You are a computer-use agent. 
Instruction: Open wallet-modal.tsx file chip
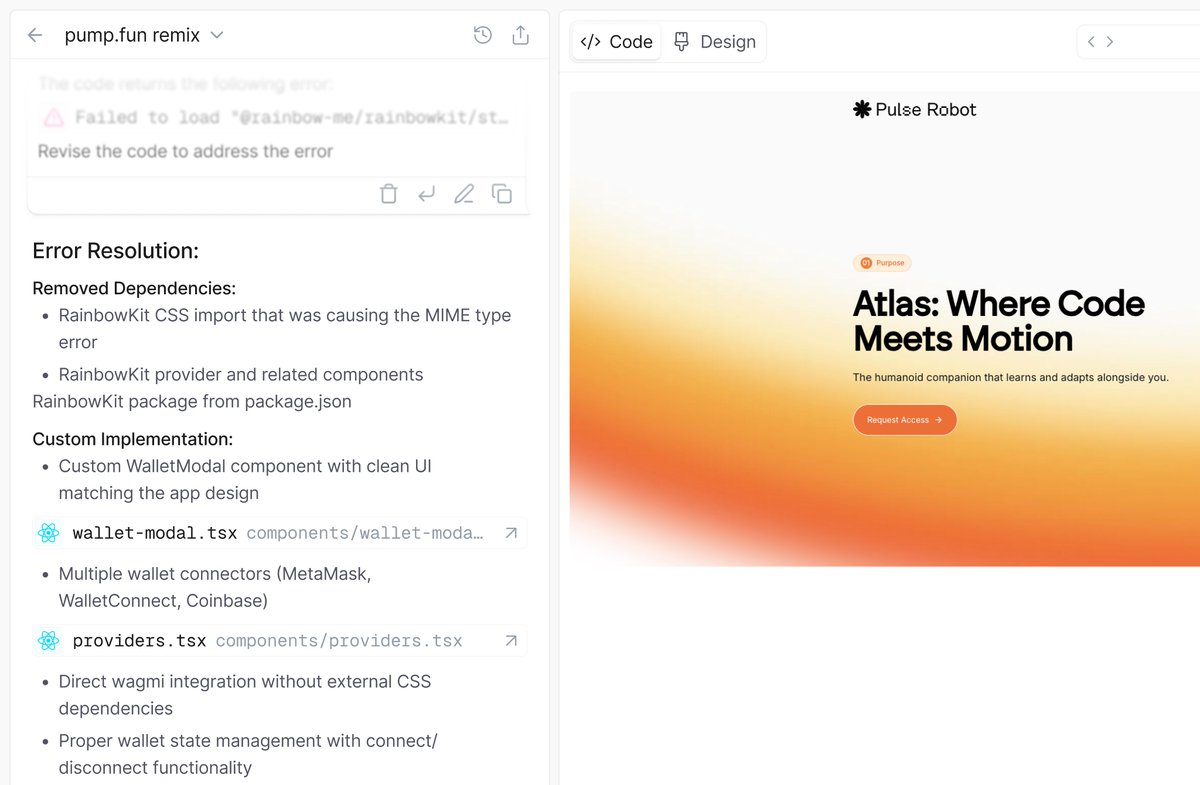point(279,533)
